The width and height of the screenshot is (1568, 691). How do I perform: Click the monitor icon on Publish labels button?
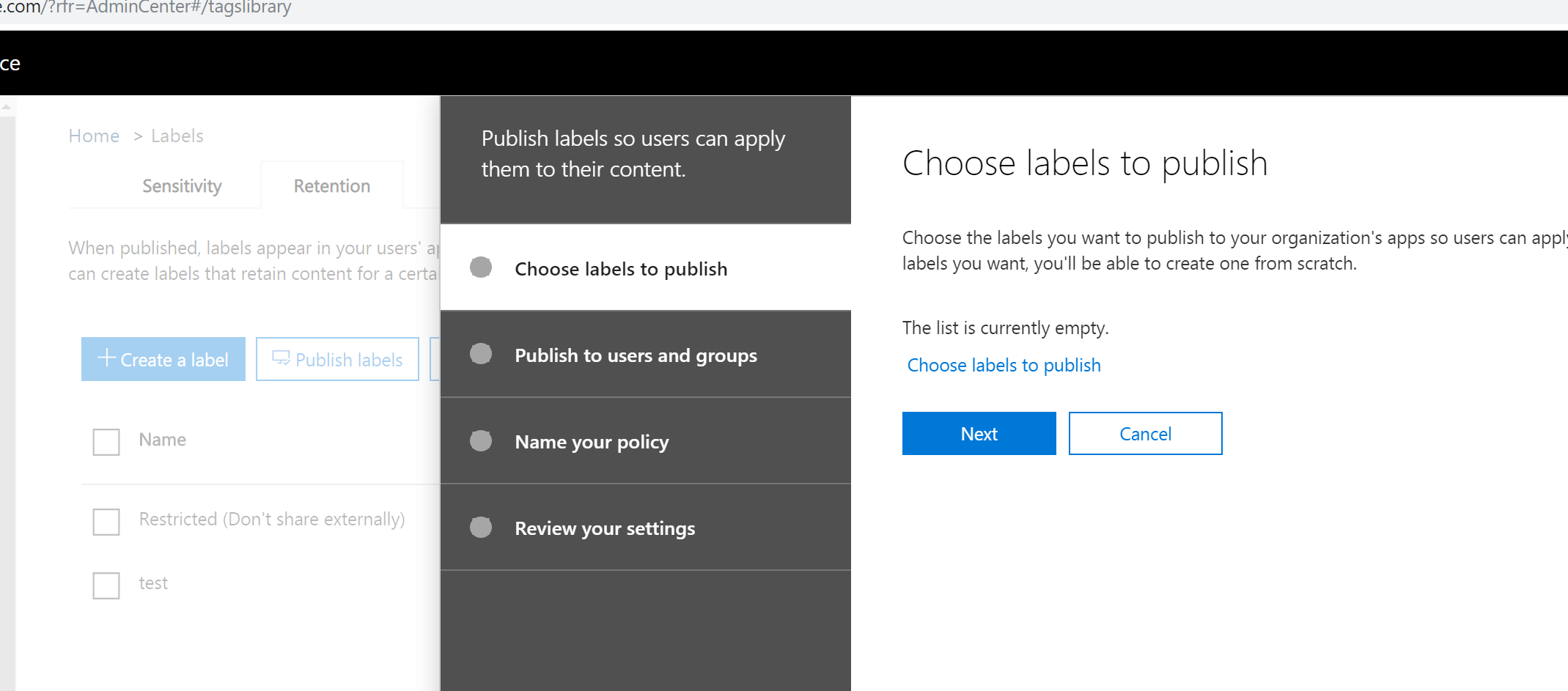pyautogui.click(x=281, y=358)
